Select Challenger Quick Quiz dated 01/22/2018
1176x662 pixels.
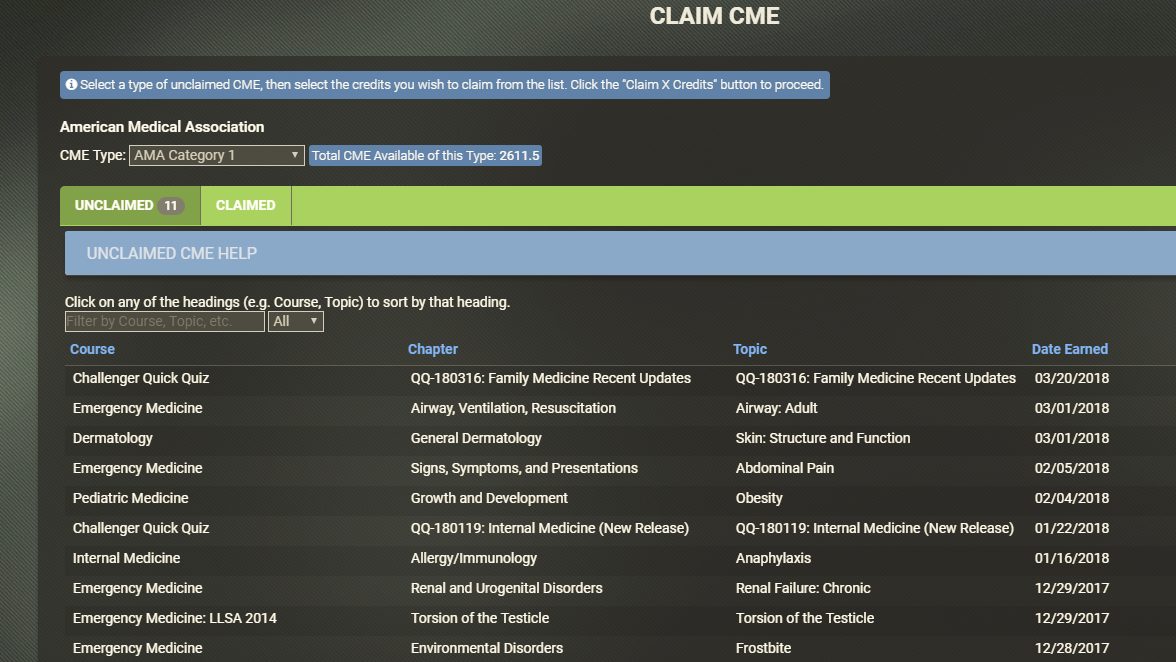point(620,529)
